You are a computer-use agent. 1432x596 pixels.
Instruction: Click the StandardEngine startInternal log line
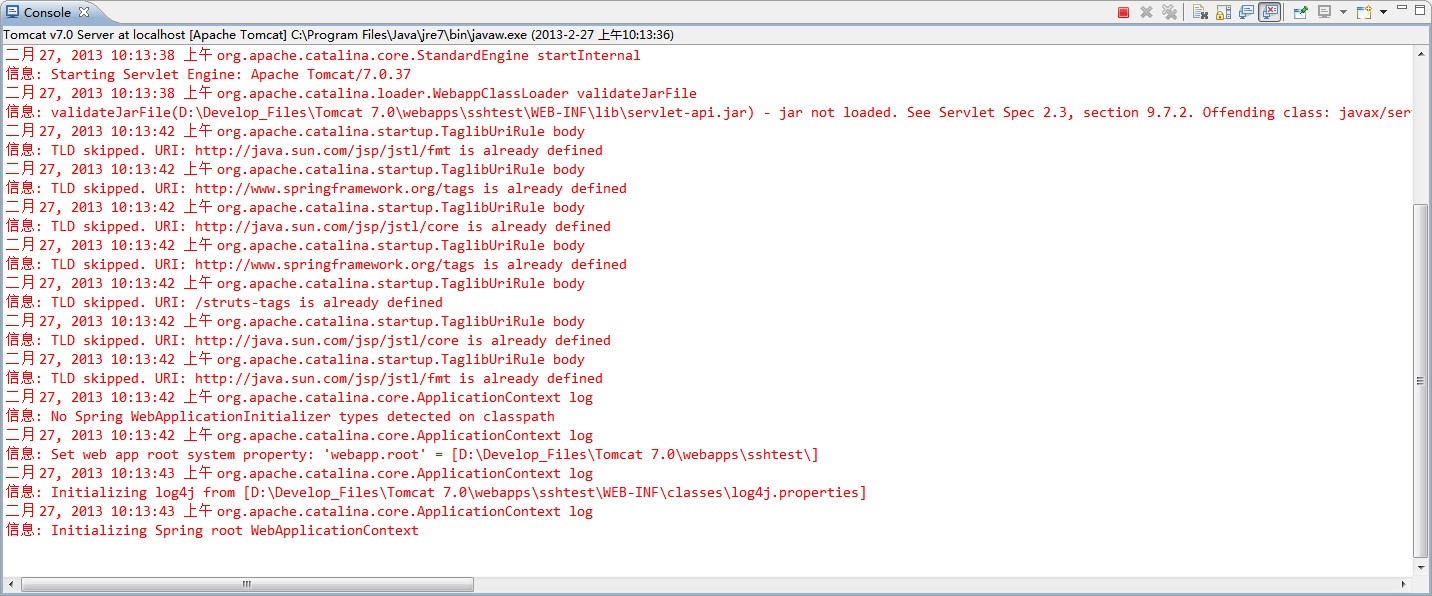point(322,55)
